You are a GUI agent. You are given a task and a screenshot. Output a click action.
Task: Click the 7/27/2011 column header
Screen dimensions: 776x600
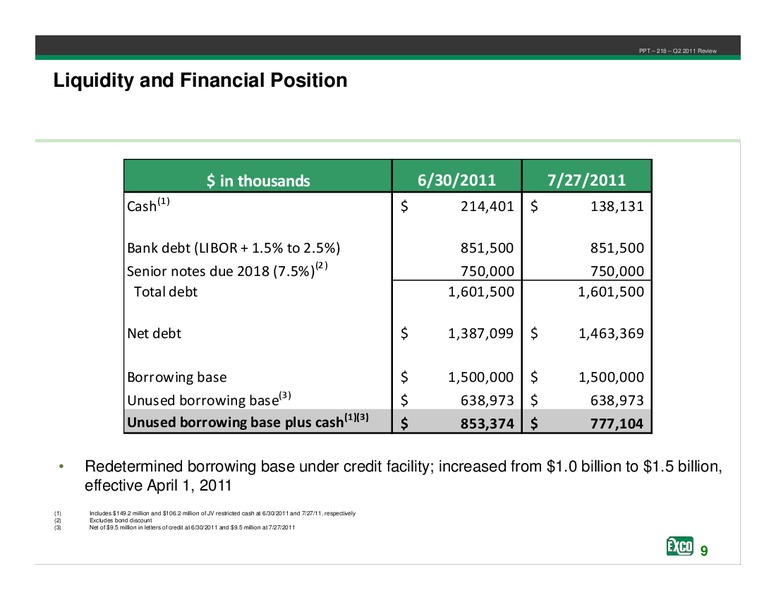pyautogui.click(x=586, y=180)
